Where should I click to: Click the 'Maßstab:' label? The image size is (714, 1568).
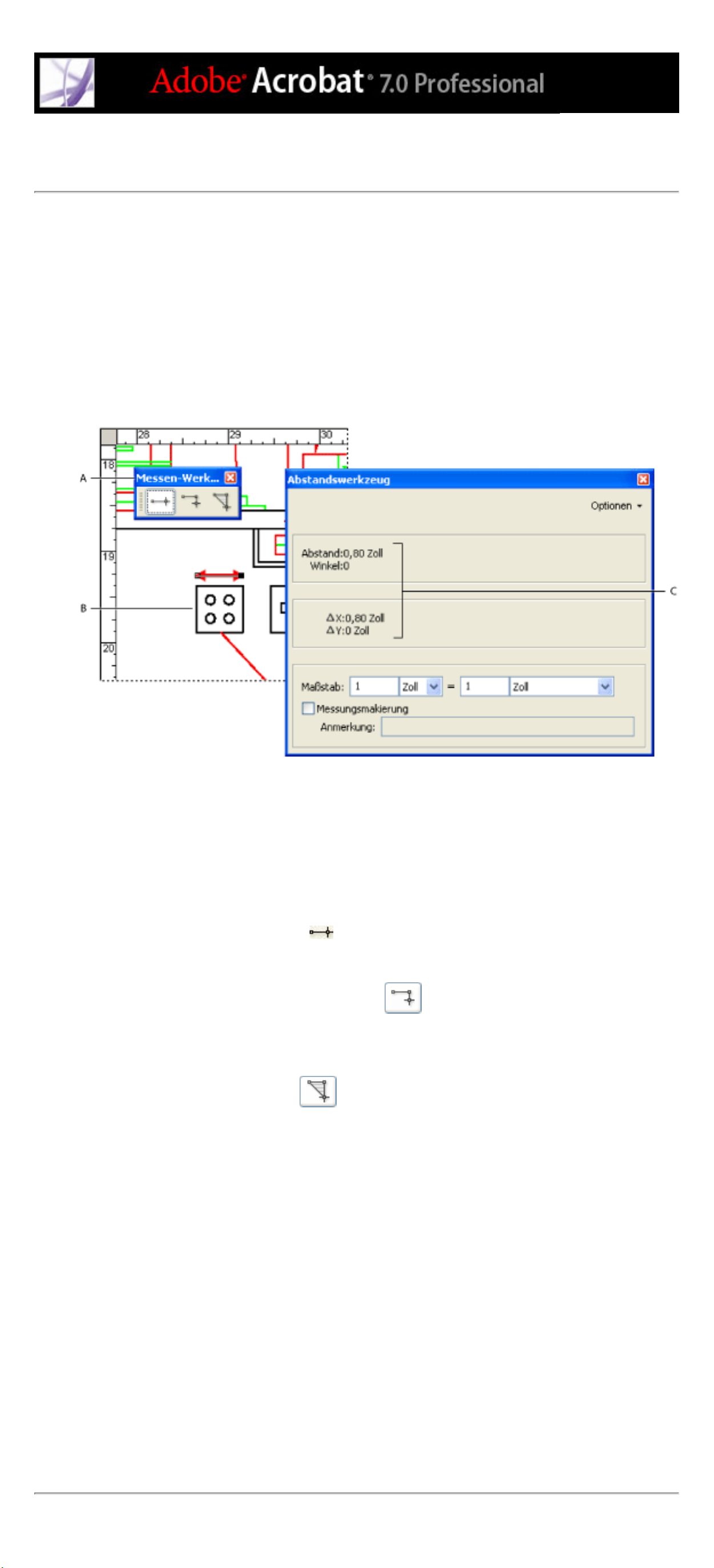click(x=322, y=687)
